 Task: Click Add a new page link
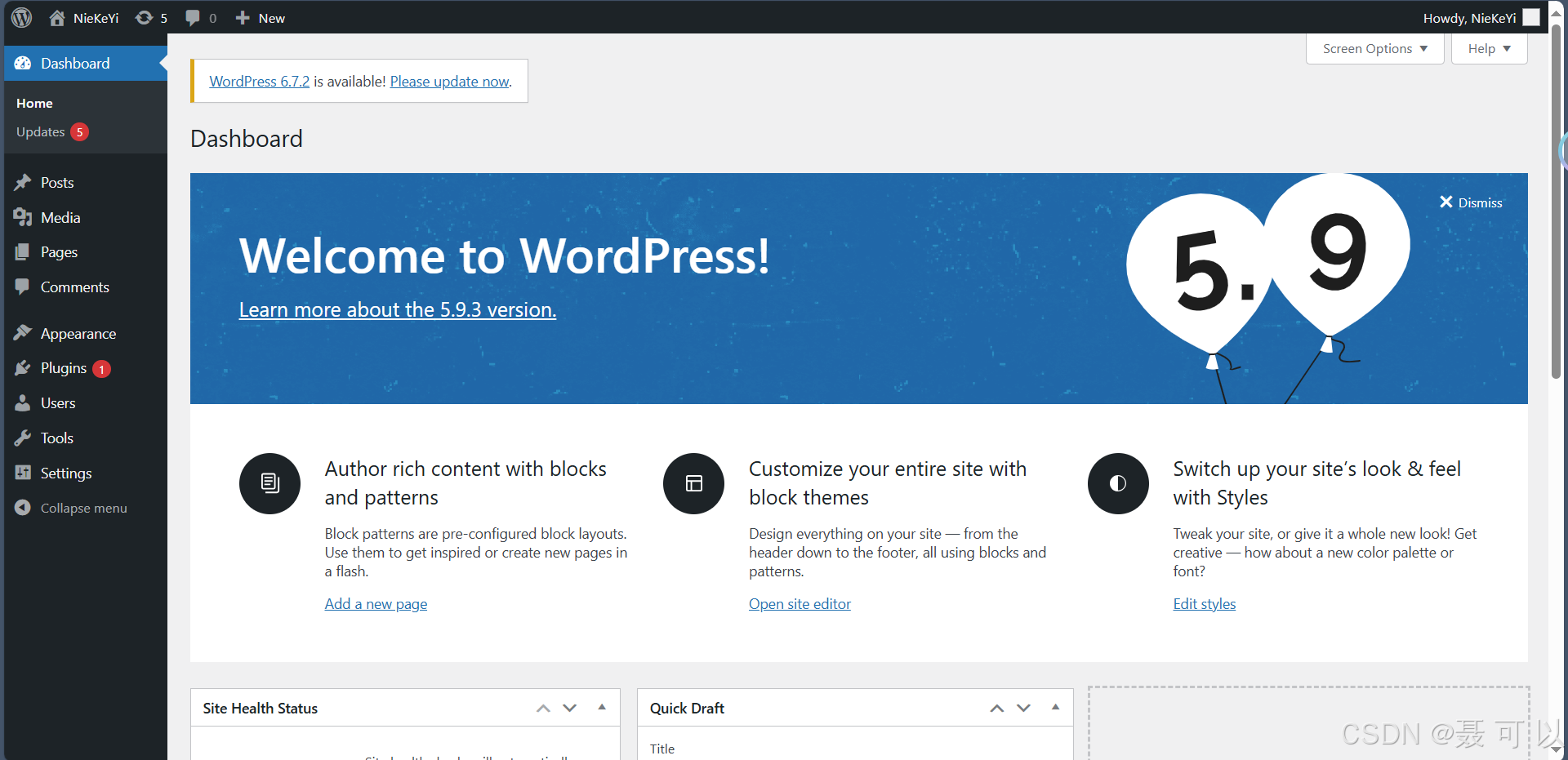pos(376,603)
